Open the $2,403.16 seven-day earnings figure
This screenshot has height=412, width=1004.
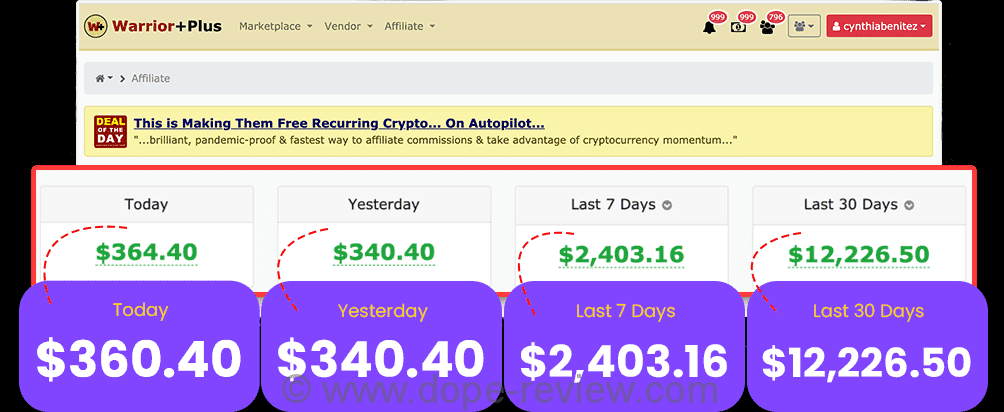[621, 254]
